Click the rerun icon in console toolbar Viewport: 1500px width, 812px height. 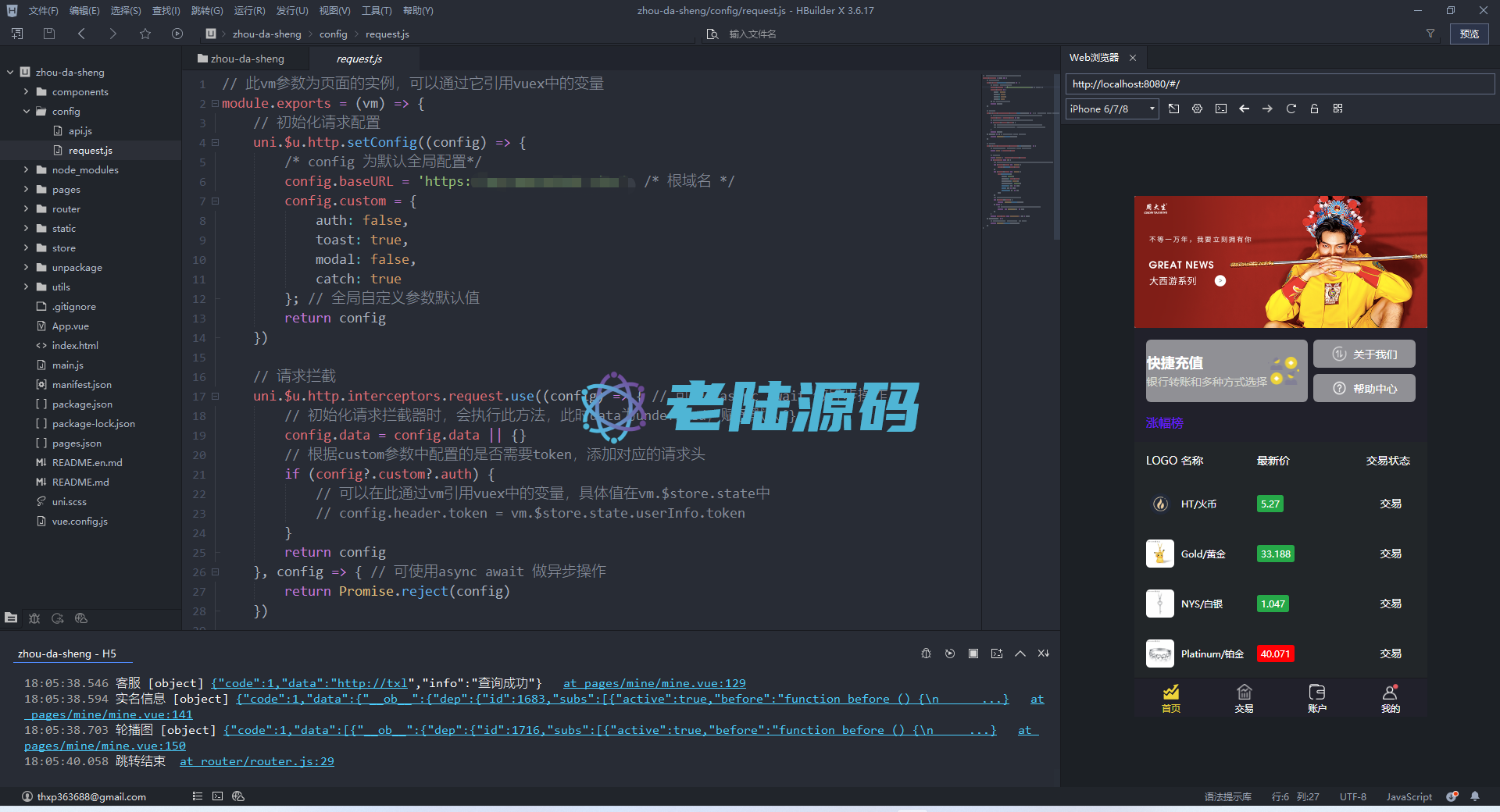point(950,654)
